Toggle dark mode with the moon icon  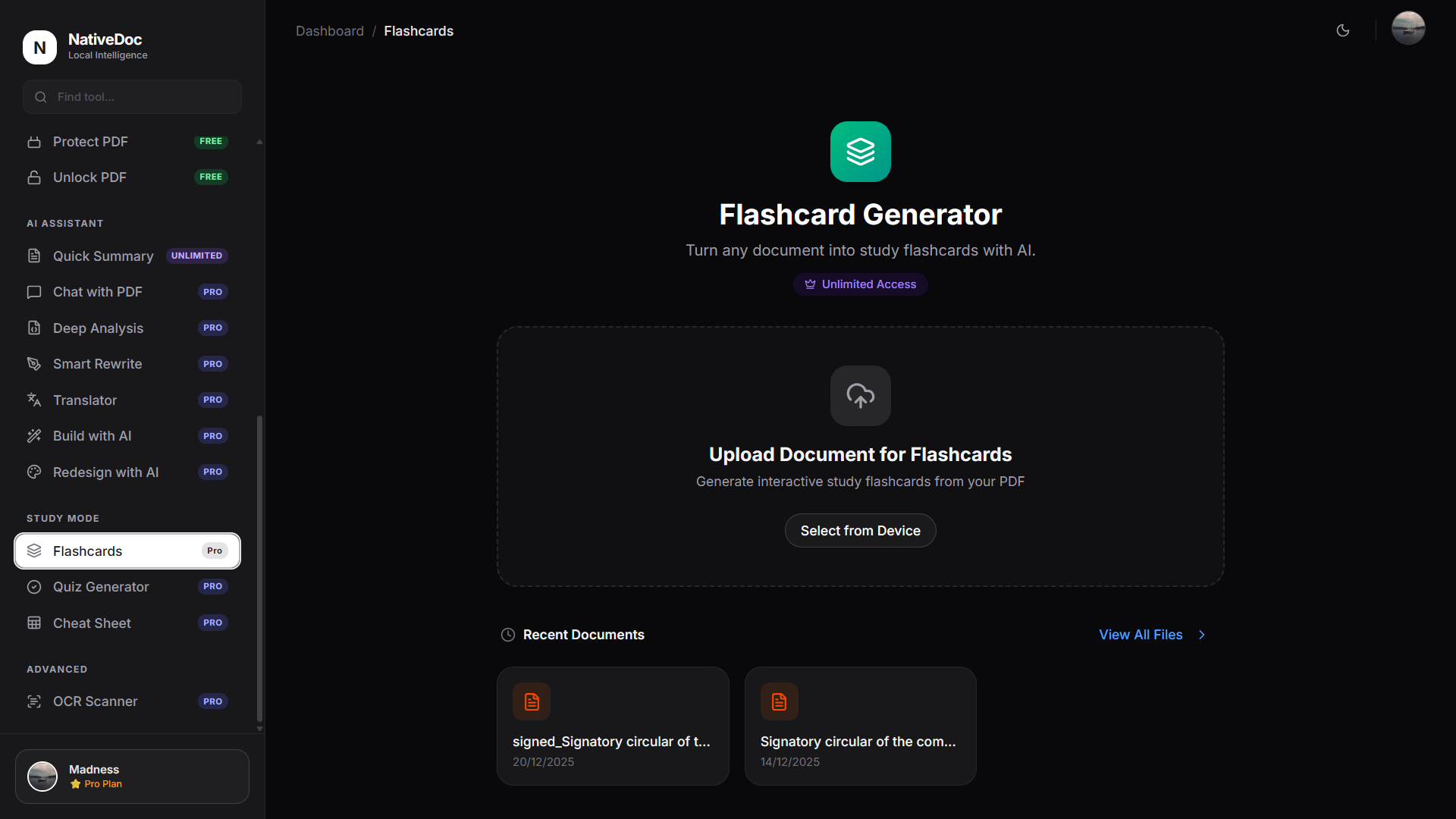1343,30
